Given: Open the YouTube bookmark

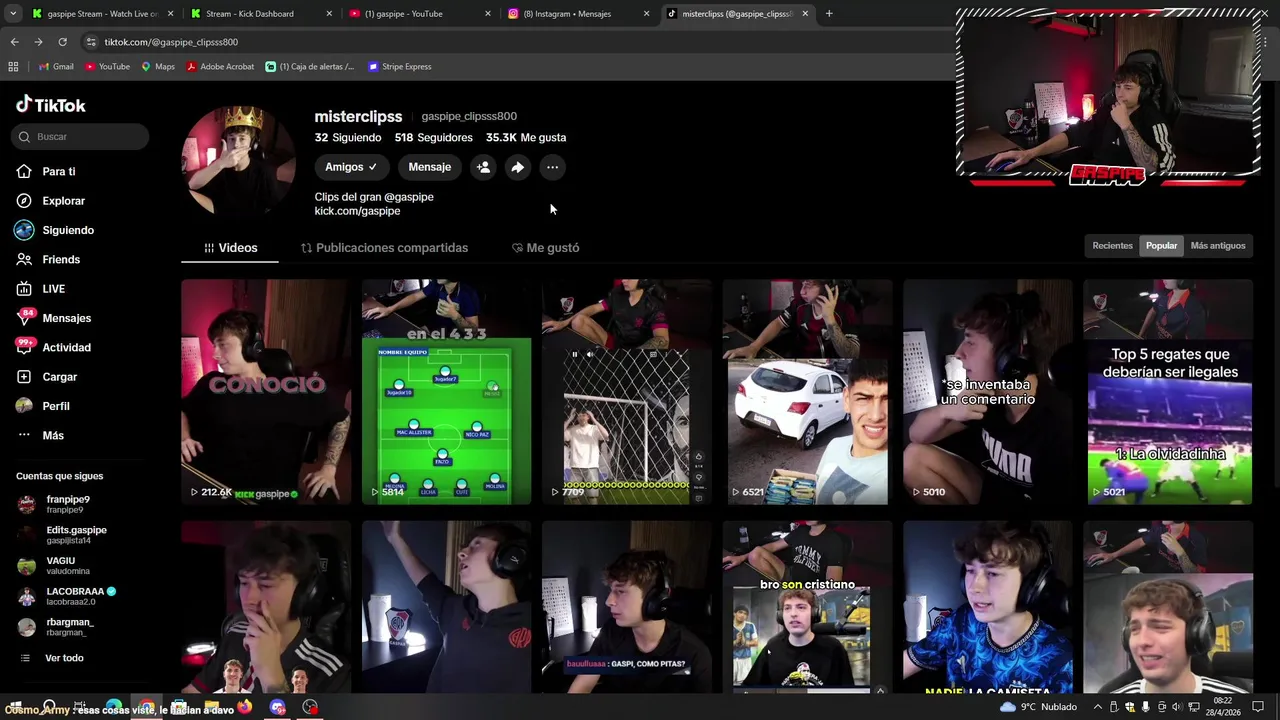Looking at the screenshot, I should (107, 67).
